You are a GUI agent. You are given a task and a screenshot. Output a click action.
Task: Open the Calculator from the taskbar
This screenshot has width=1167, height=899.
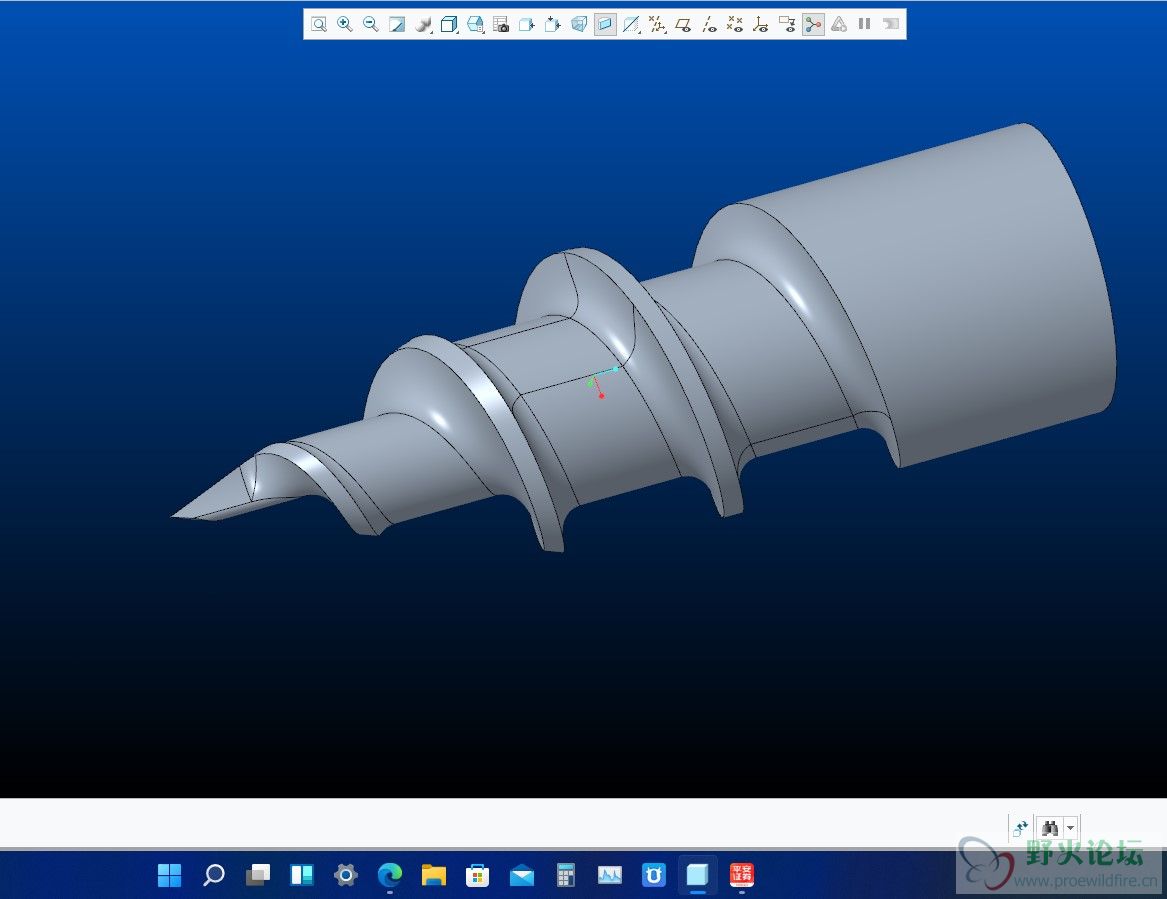click(566, 874)
